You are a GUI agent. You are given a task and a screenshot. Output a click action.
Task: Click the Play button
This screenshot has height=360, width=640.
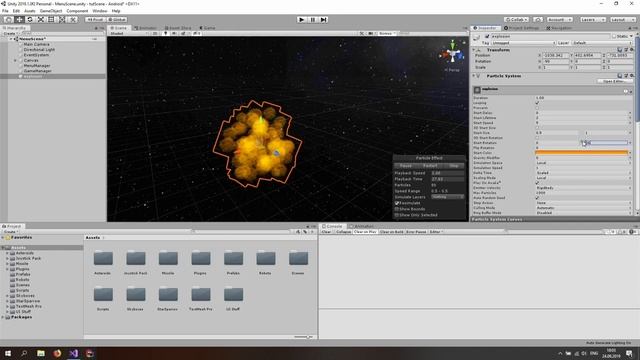coord(302,20)
